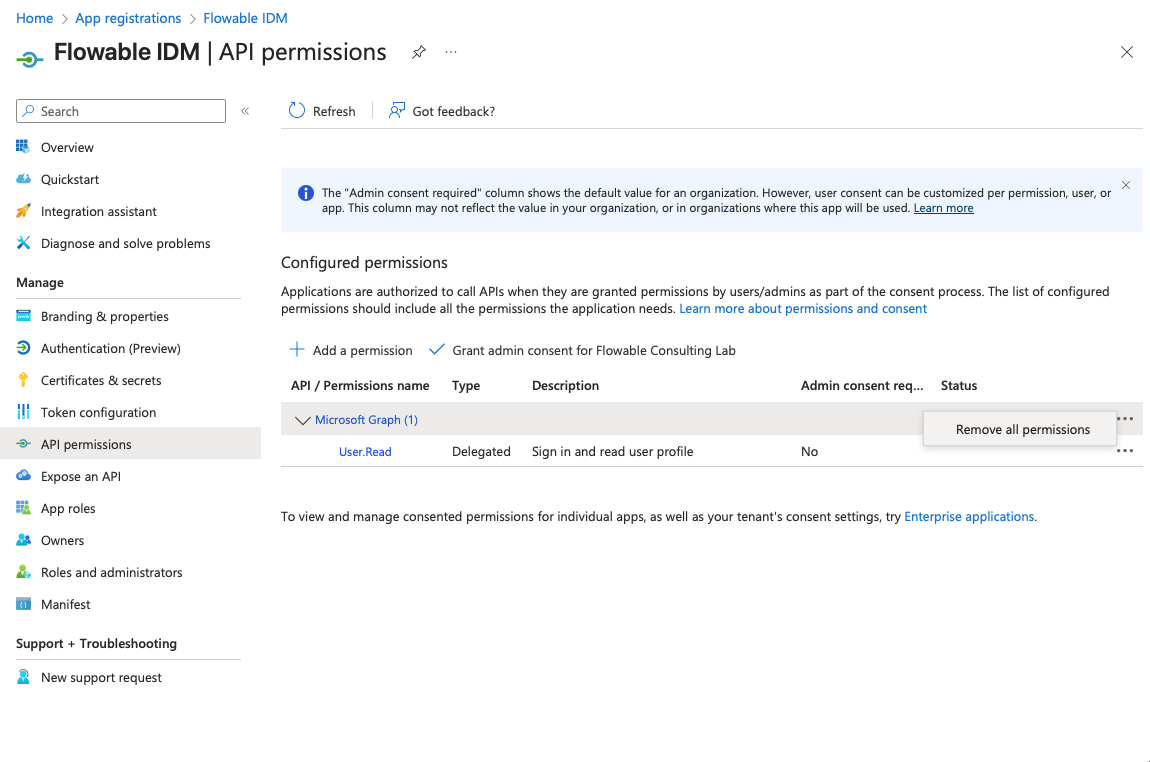Open ellipsis menu beside page title

click(451, 52)
